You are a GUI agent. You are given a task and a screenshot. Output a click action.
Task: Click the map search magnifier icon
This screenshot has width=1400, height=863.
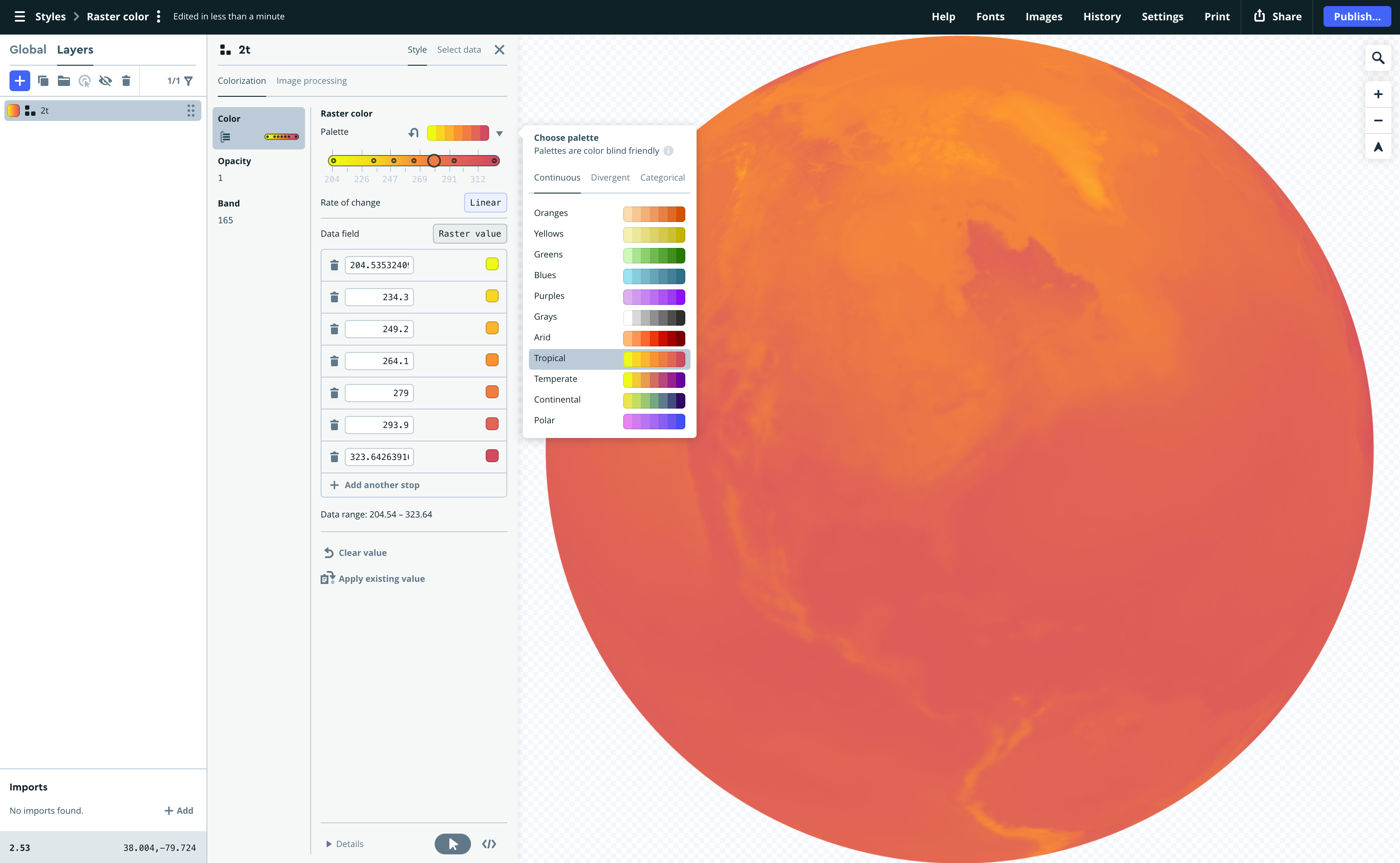[x=1378, y=58]
